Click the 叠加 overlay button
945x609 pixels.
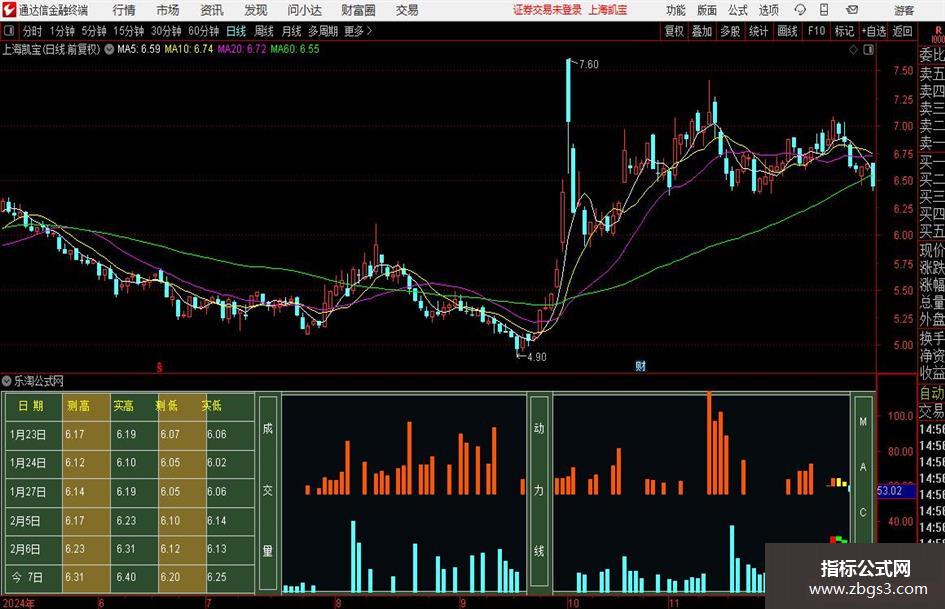(x=702, y=31)
